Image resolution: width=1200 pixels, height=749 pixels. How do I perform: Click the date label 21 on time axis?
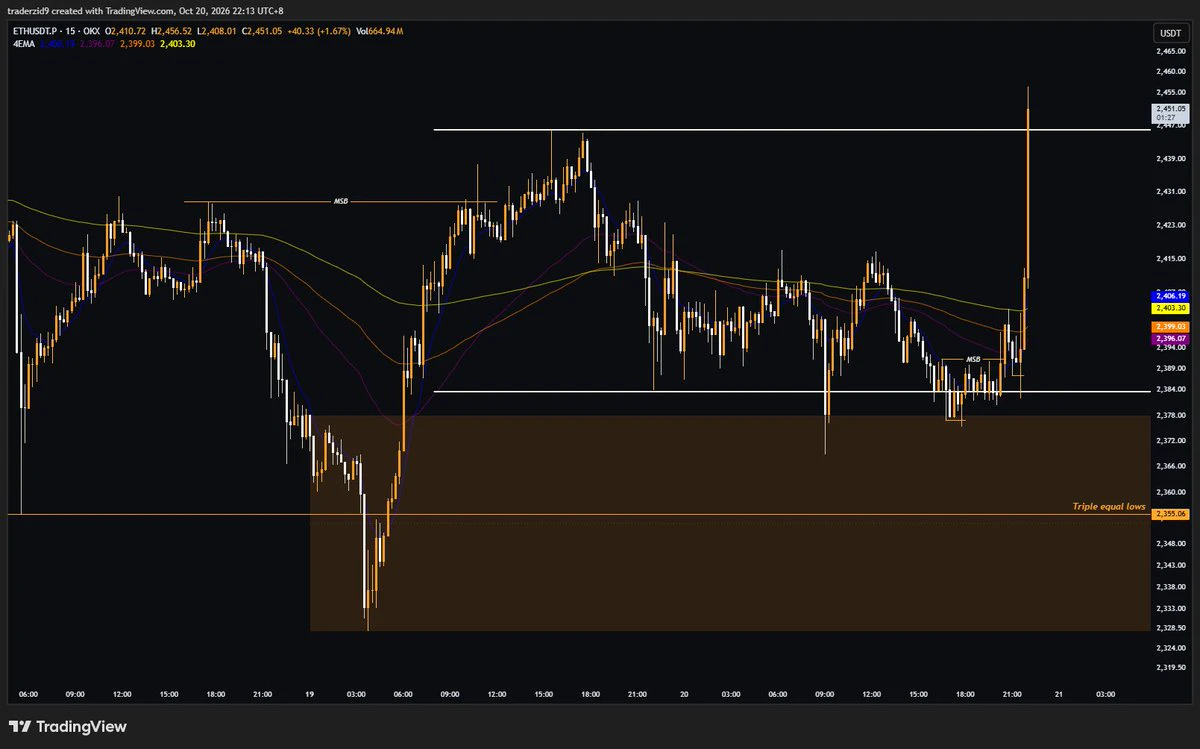click(1058, 694)
